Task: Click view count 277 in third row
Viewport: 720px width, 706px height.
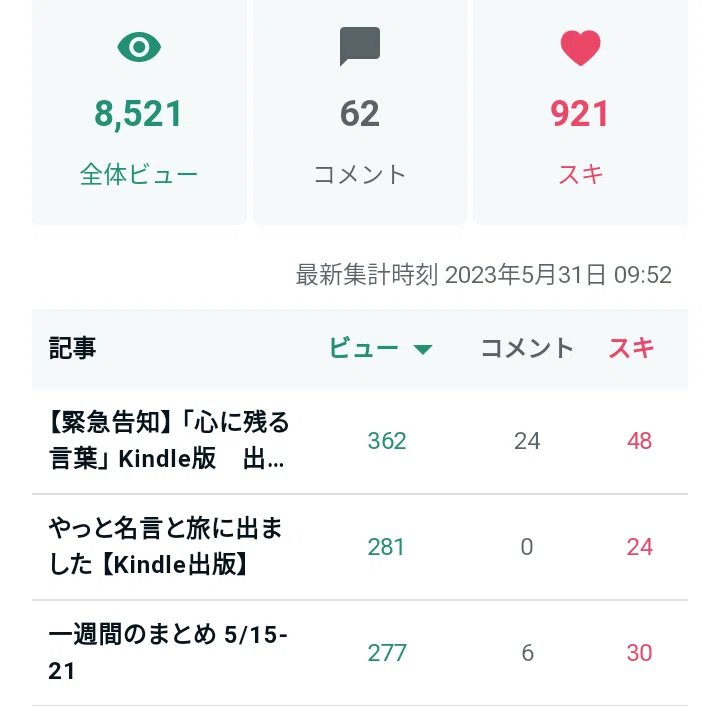Action: 387,653
